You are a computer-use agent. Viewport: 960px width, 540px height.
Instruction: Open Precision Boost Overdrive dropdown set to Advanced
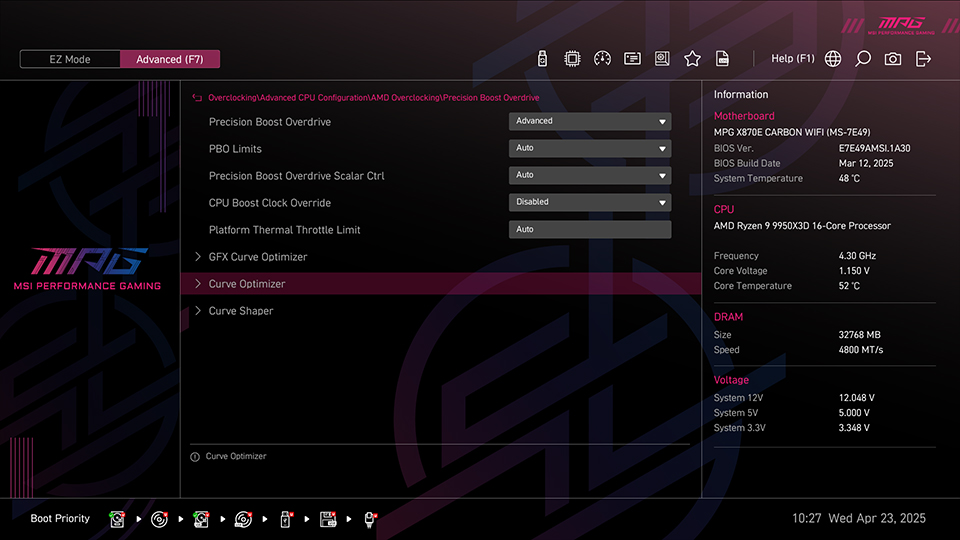click(590, 121)
